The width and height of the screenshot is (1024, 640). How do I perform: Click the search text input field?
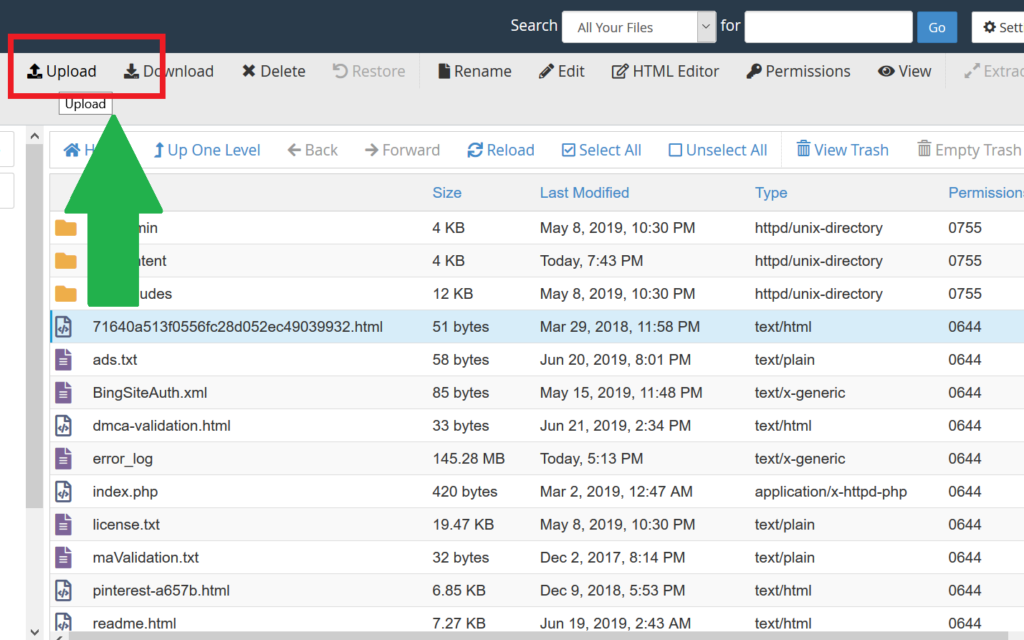pos(828,27)
